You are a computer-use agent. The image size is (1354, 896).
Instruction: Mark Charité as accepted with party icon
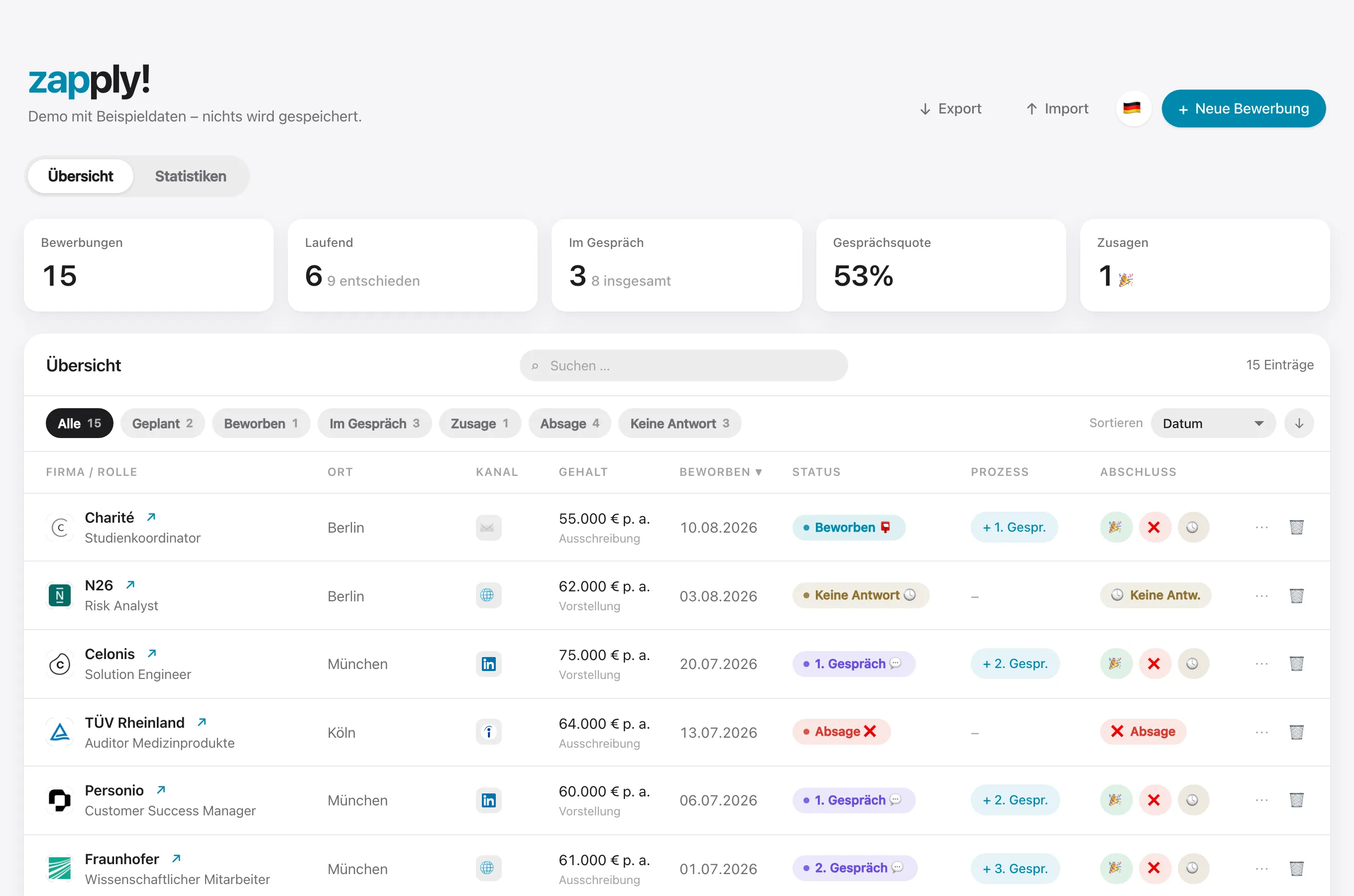point(1116,527)
